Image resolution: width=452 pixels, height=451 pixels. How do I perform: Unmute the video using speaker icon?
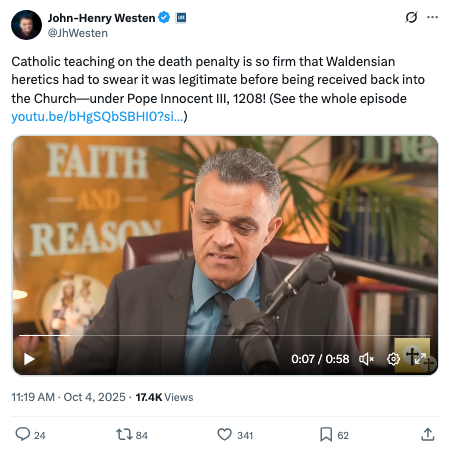[x=366, y=359]
